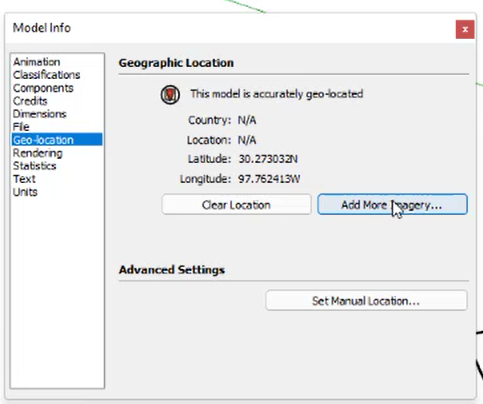Show the model Statistics page
Viewport: 483px width, 404px height.
tap(34, 166)
